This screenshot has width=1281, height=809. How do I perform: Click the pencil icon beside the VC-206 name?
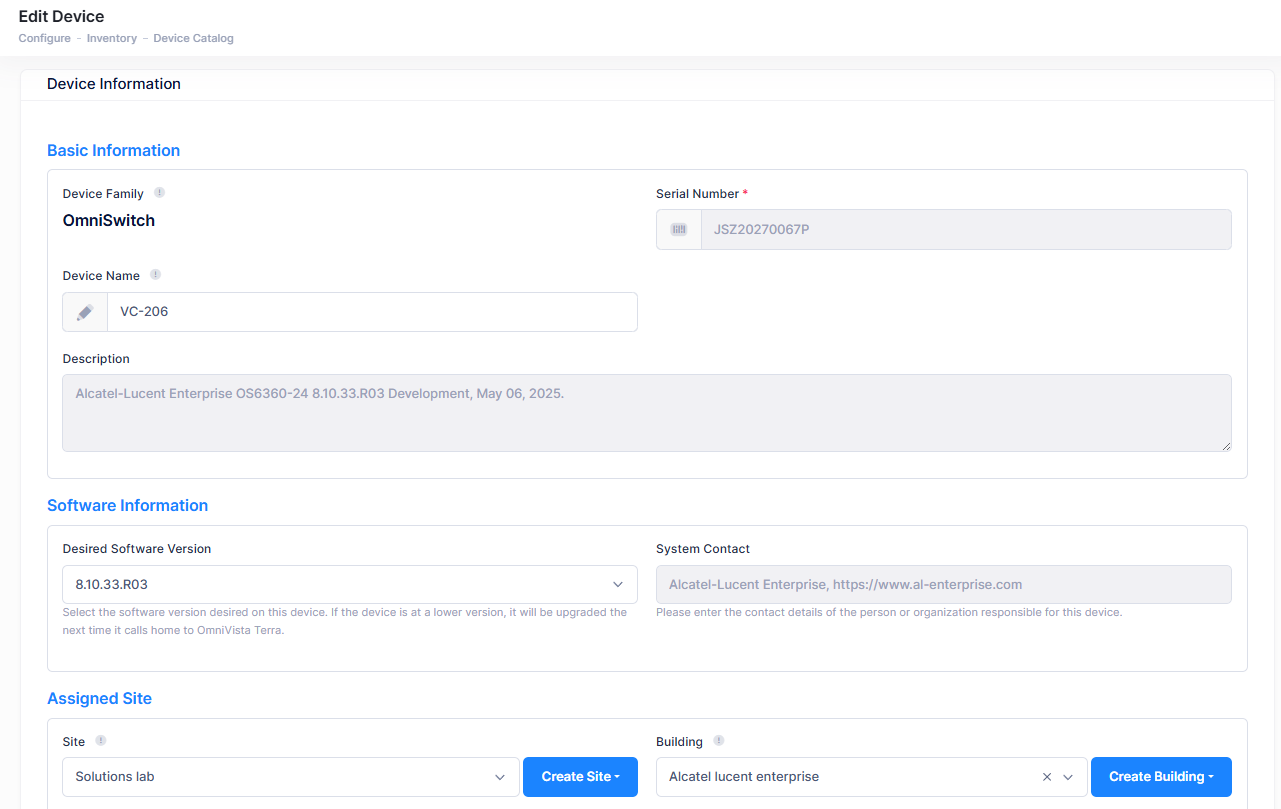(x=85, y=312)
